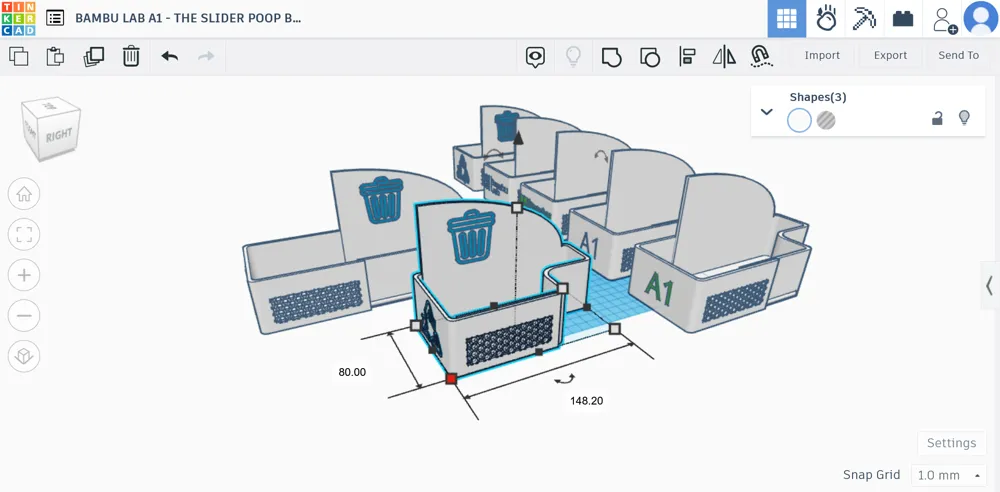Undo the last action

click(169, 56)
